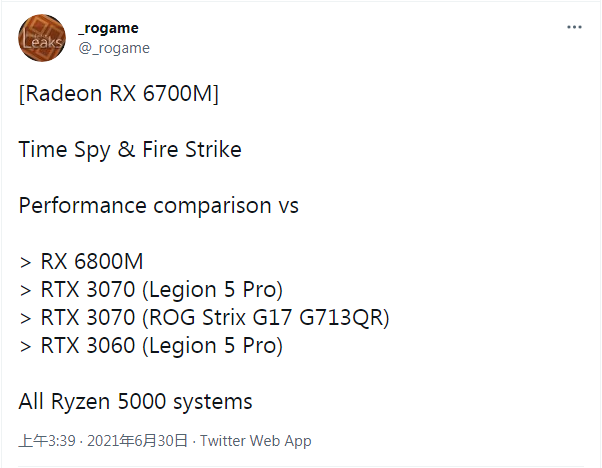
Task: Open the tweet's more options ellipsis
Action: (x=573, y=27)
